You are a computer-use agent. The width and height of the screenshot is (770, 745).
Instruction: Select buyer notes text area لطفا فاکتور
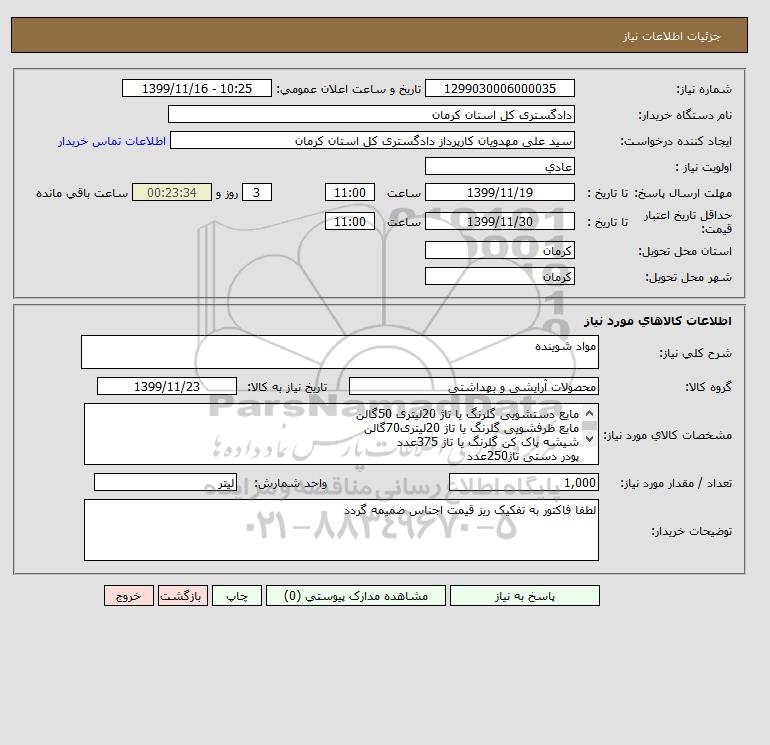(341, 530)
